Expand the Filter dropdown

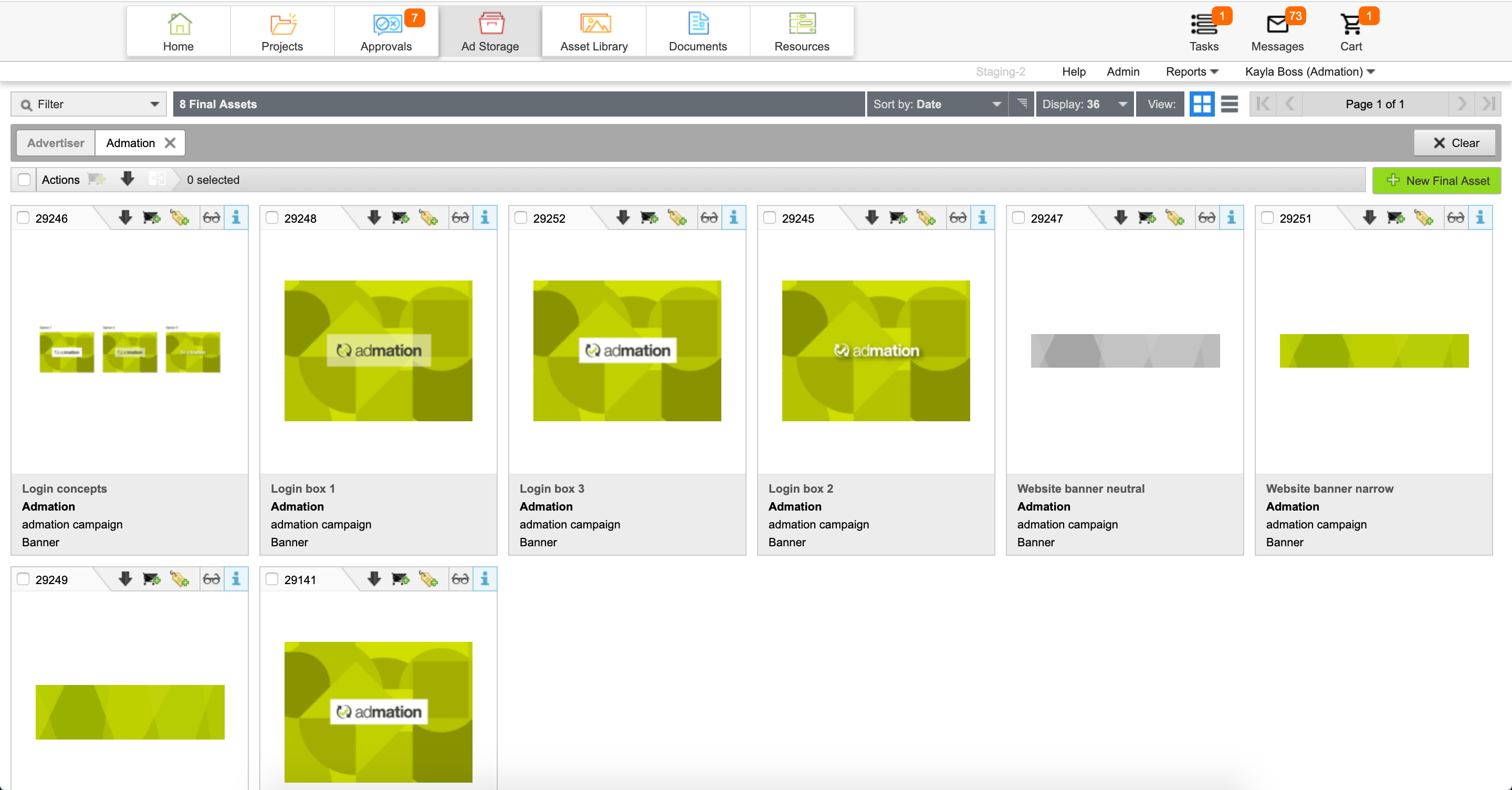tap(89, 104)
